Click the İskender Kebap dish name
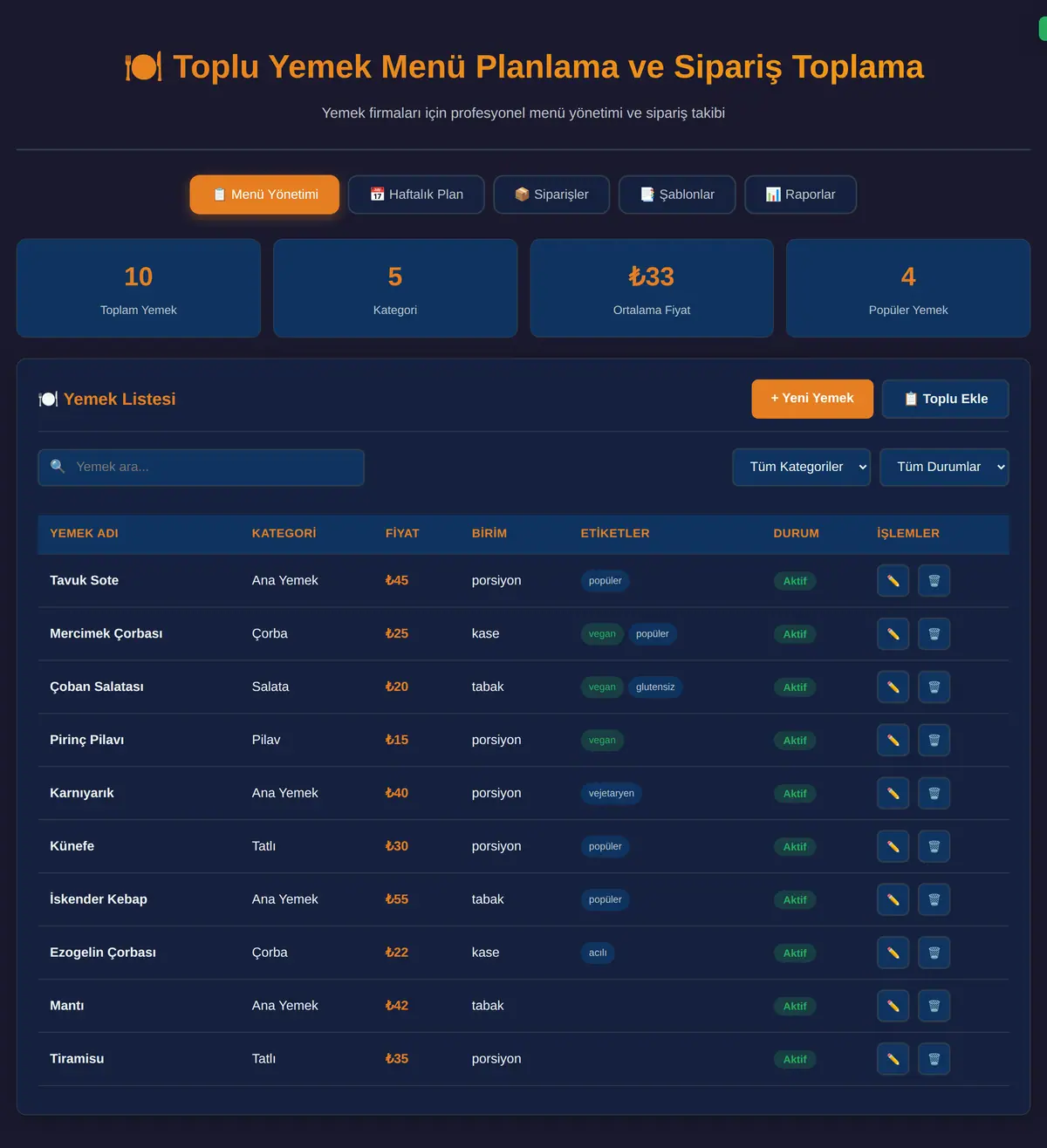 [99, 899]
